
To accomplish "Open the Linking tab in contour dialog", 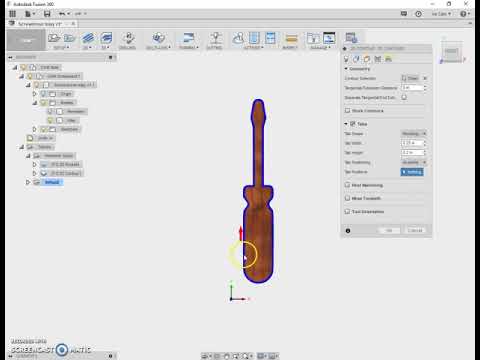I will tap(388, 59).
